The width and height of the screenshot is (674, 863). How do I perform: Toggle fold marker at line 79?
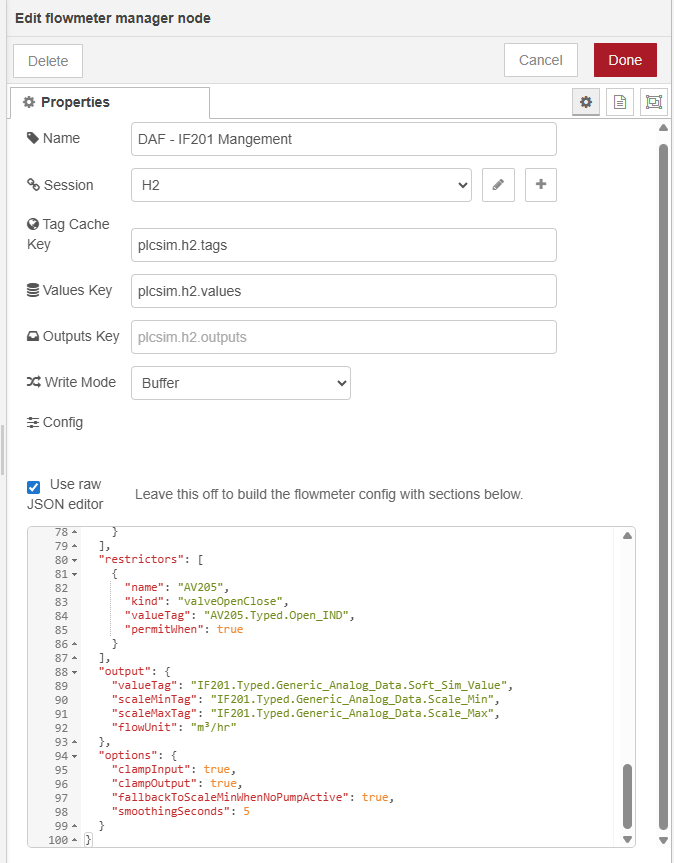point(74,546)
